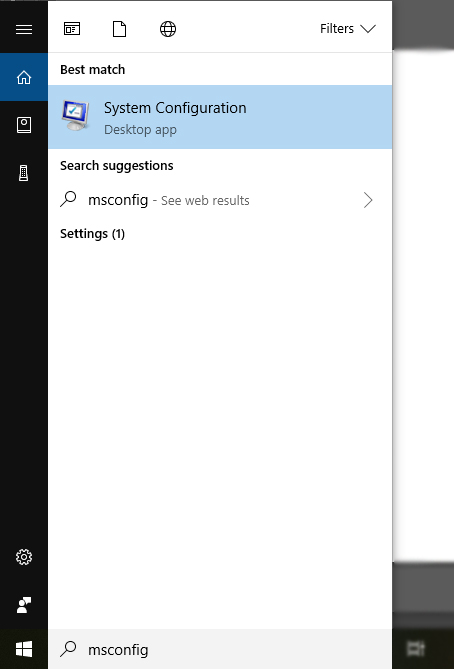This screenshot has height=669, width=454.
Task: Open the Devices icon in sidebar
Action: pyautogui.click(x=24, y=173)
